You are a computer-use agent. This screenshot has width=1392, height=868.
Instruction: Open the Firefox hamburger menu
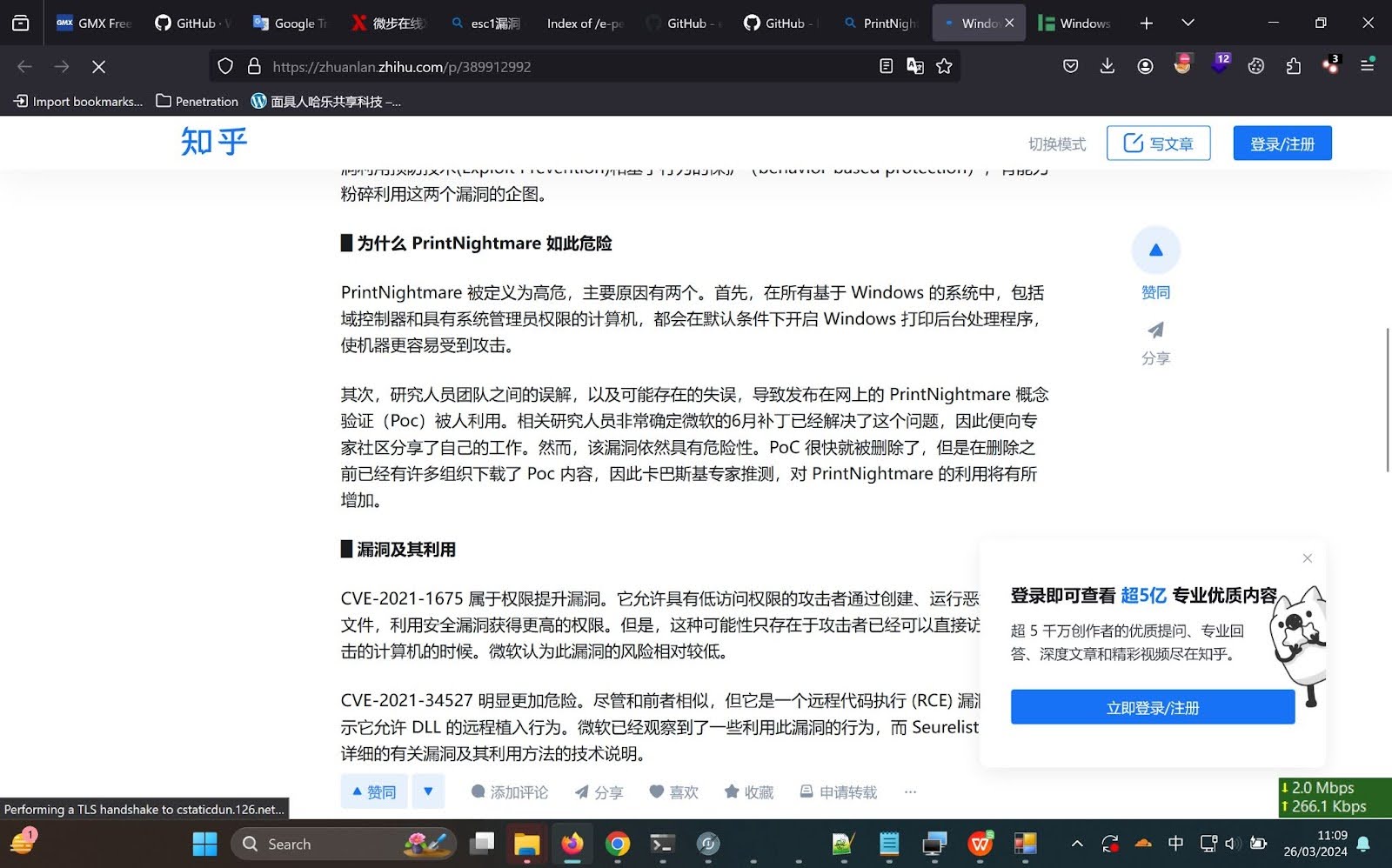1369,65
